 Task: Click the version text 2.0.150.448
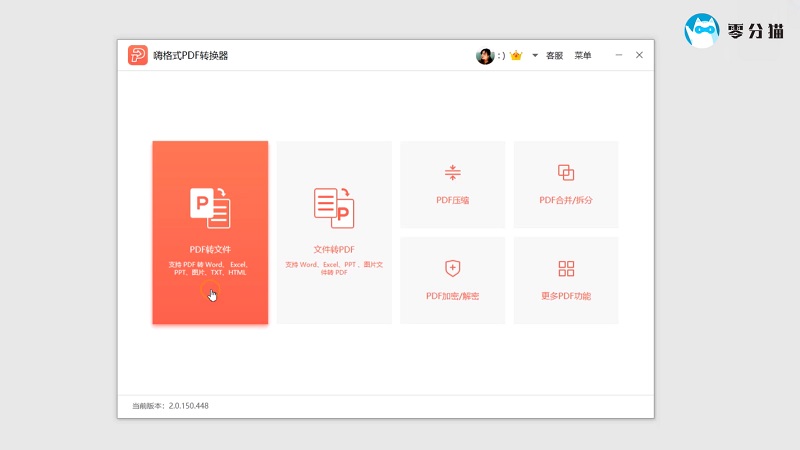pyautogui.click(x=188, y=406)
